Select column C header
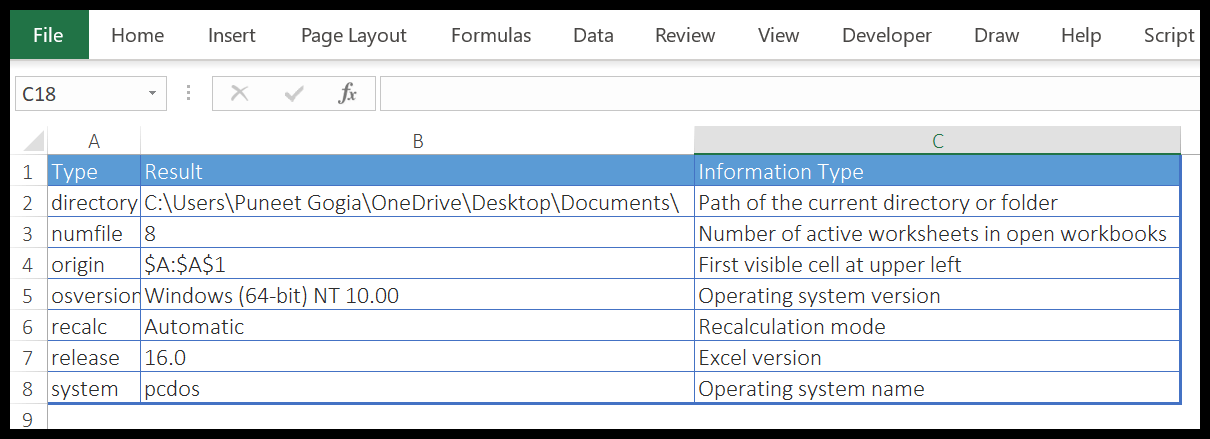Image resolution: width=1210 pixels, height=439 pixels. [938, 141]
